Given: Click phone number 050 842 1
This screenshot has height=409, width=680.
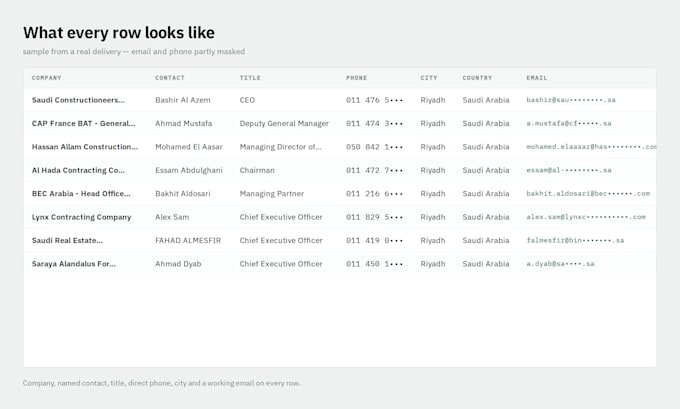Looking at the screenshot, I should [374, 147].
